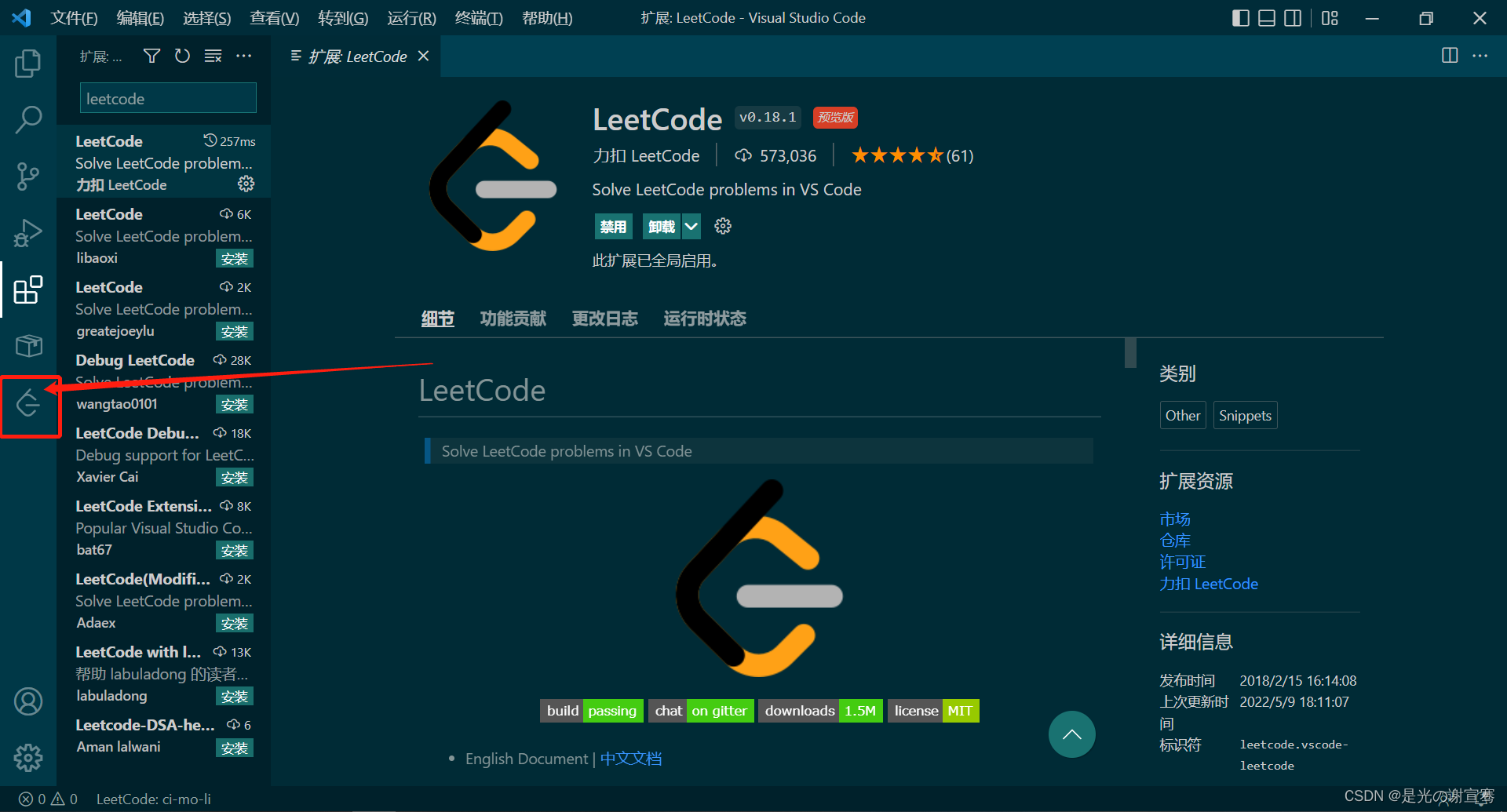Split the editor to the right
This screenshot has height=812, width=1507.
point(1450,56)
